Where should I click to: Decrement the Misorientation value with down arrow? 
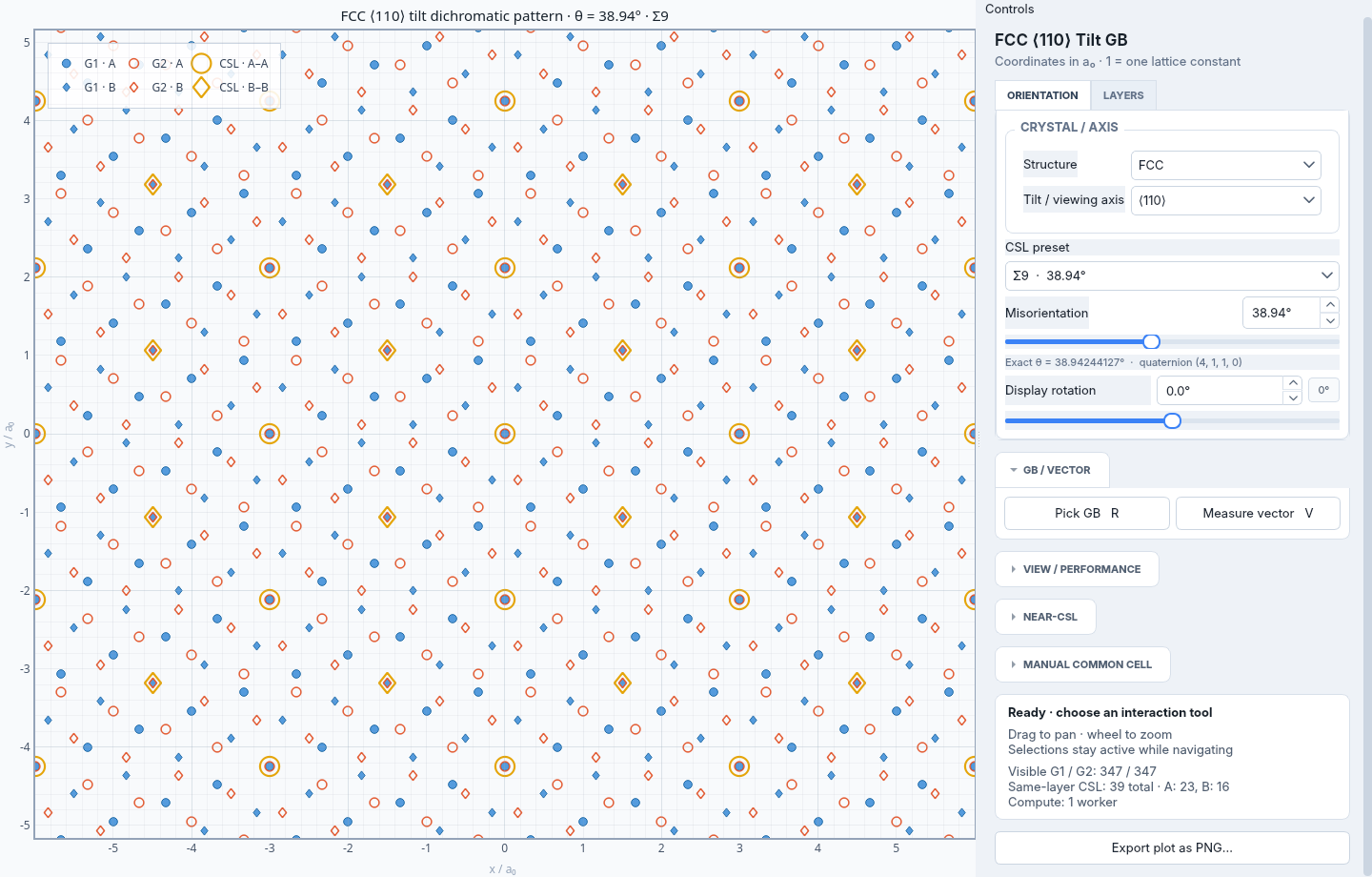(x=1330, y=320)
